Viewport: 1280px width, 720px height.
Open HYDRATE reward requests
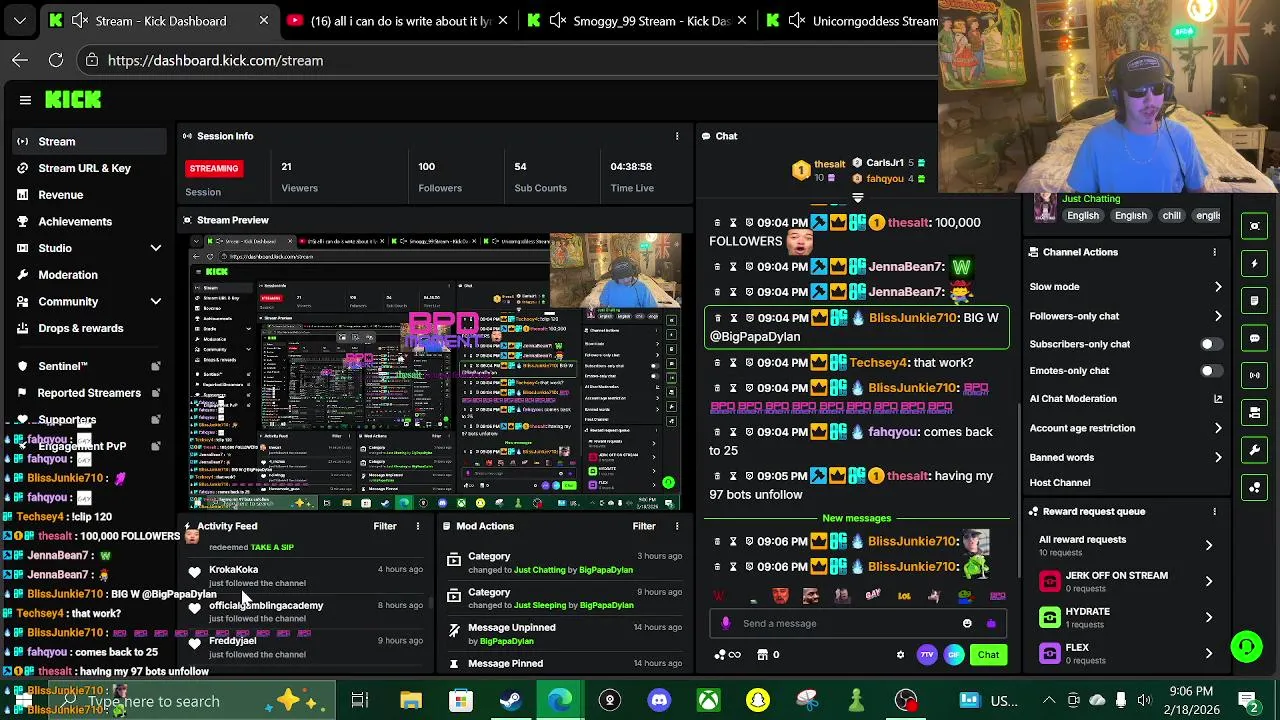(1125, 617)
